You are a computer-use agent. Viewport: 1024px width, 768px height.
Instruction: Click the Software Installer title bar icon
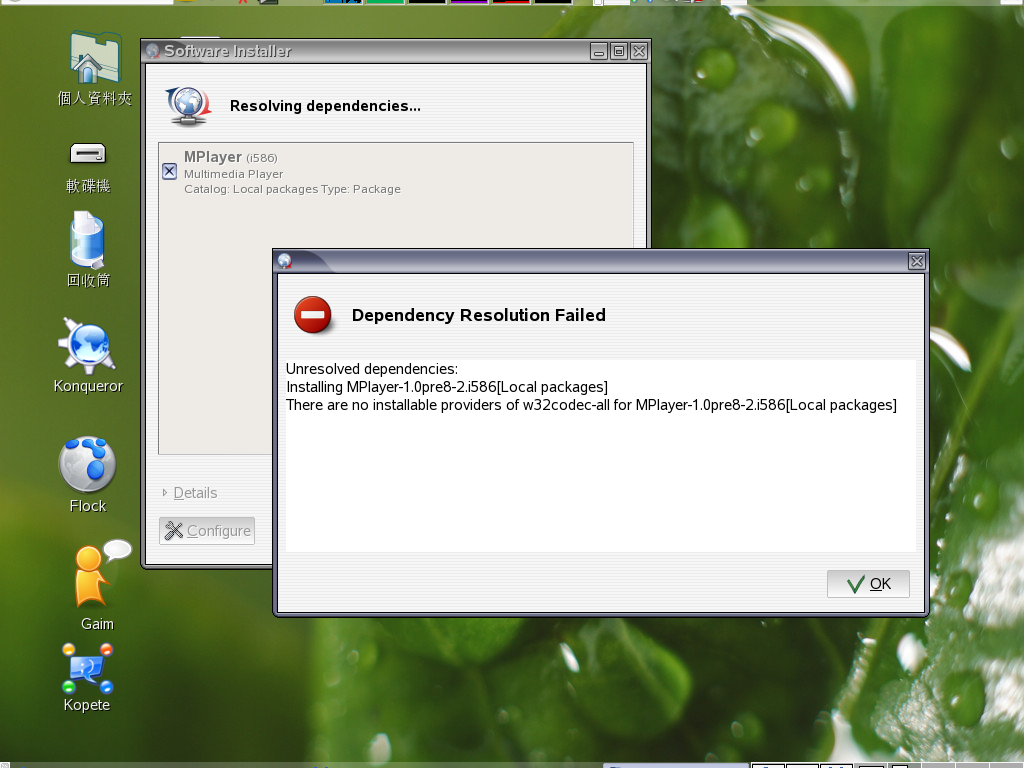(153, 51)
